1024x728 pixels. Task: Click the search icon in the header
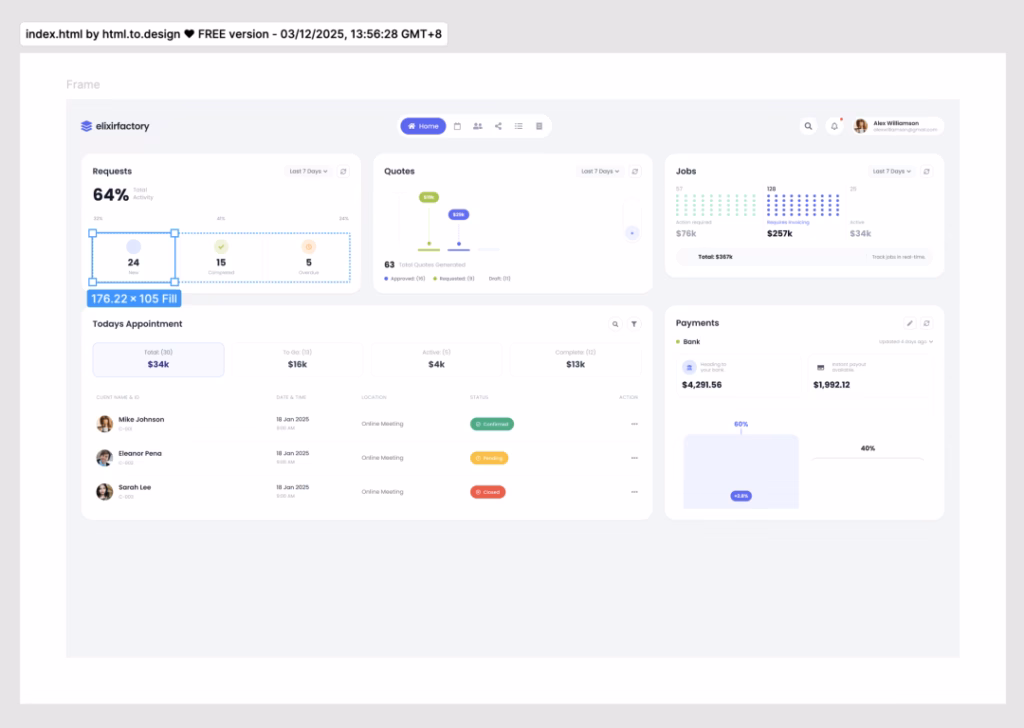coord(808,126)
